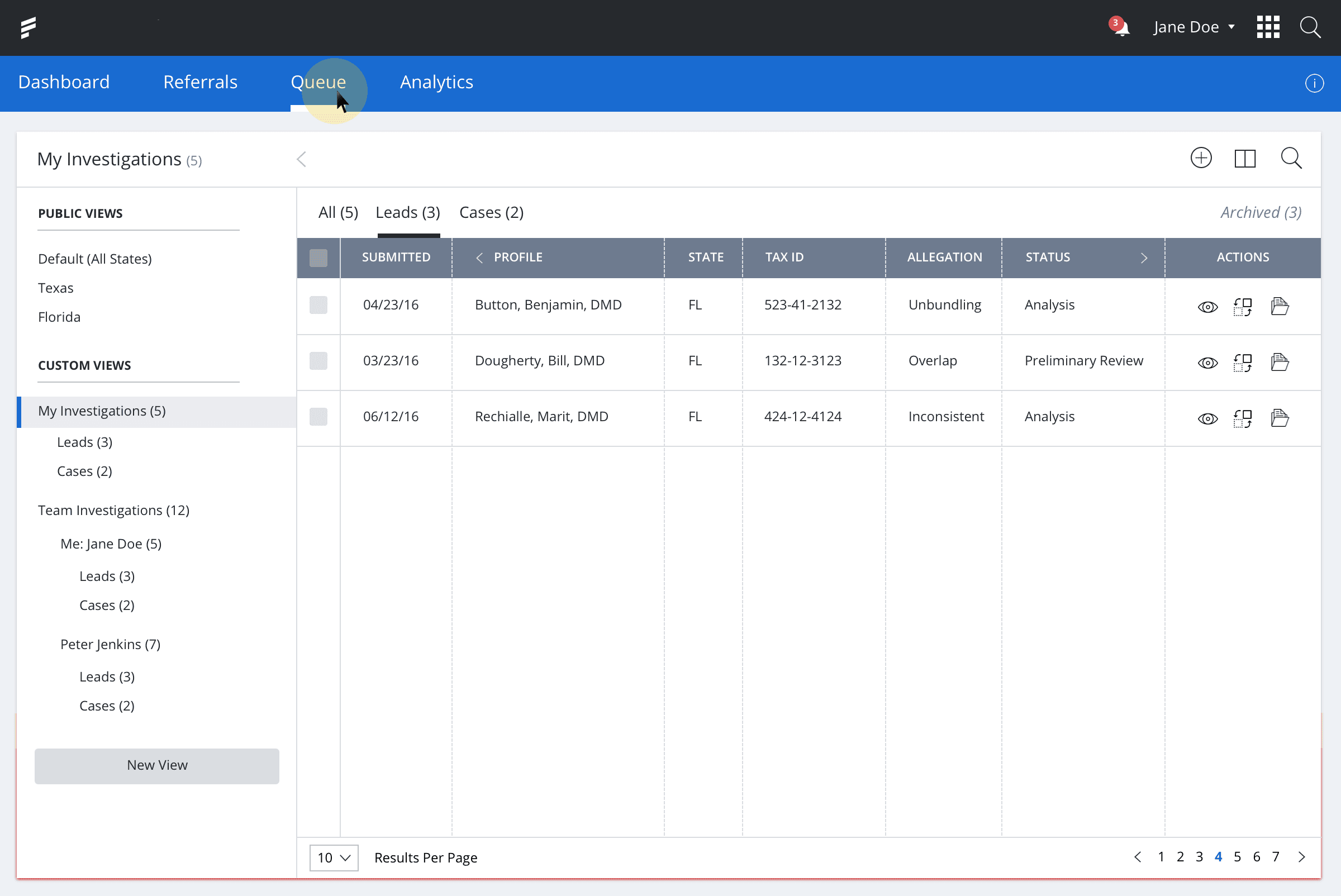Select all rows using header checkbox

(318, 258)
